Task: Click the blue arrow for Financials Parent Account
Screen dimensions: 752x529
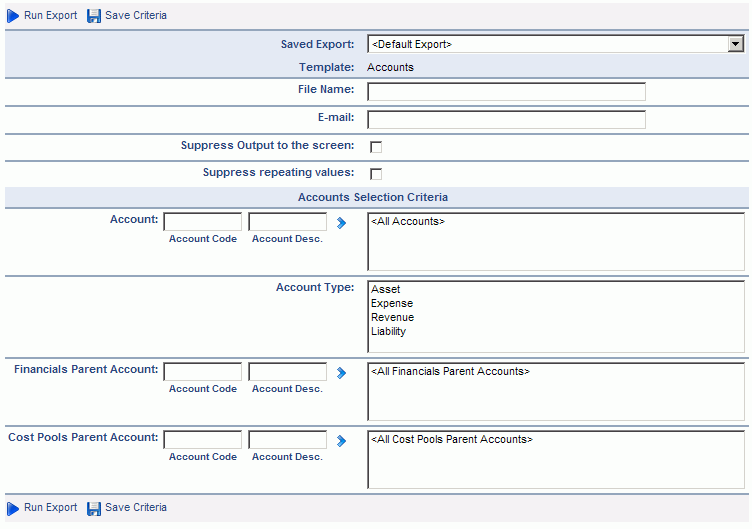Action: 341,373
